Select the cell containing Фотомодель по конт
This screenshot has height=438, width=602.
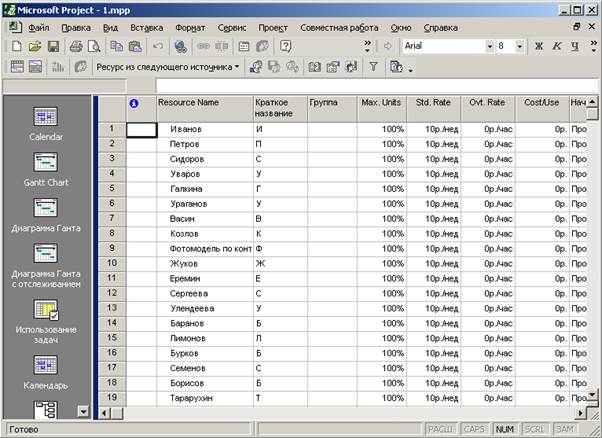coord(203,248)
